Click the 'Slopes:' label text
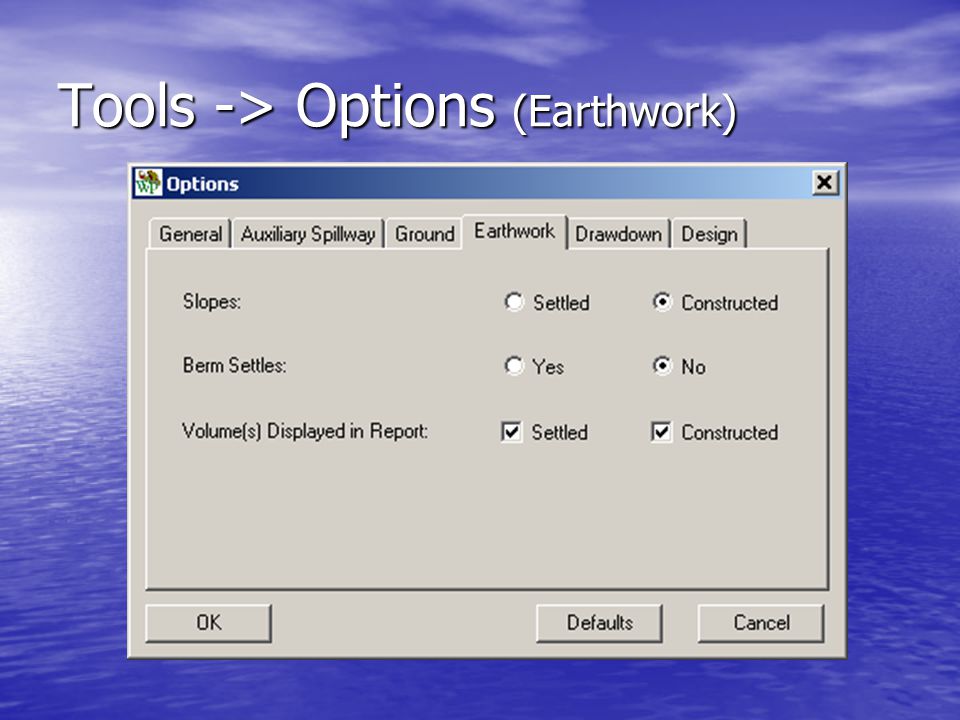The image size is (960, 720). (212, 301)
